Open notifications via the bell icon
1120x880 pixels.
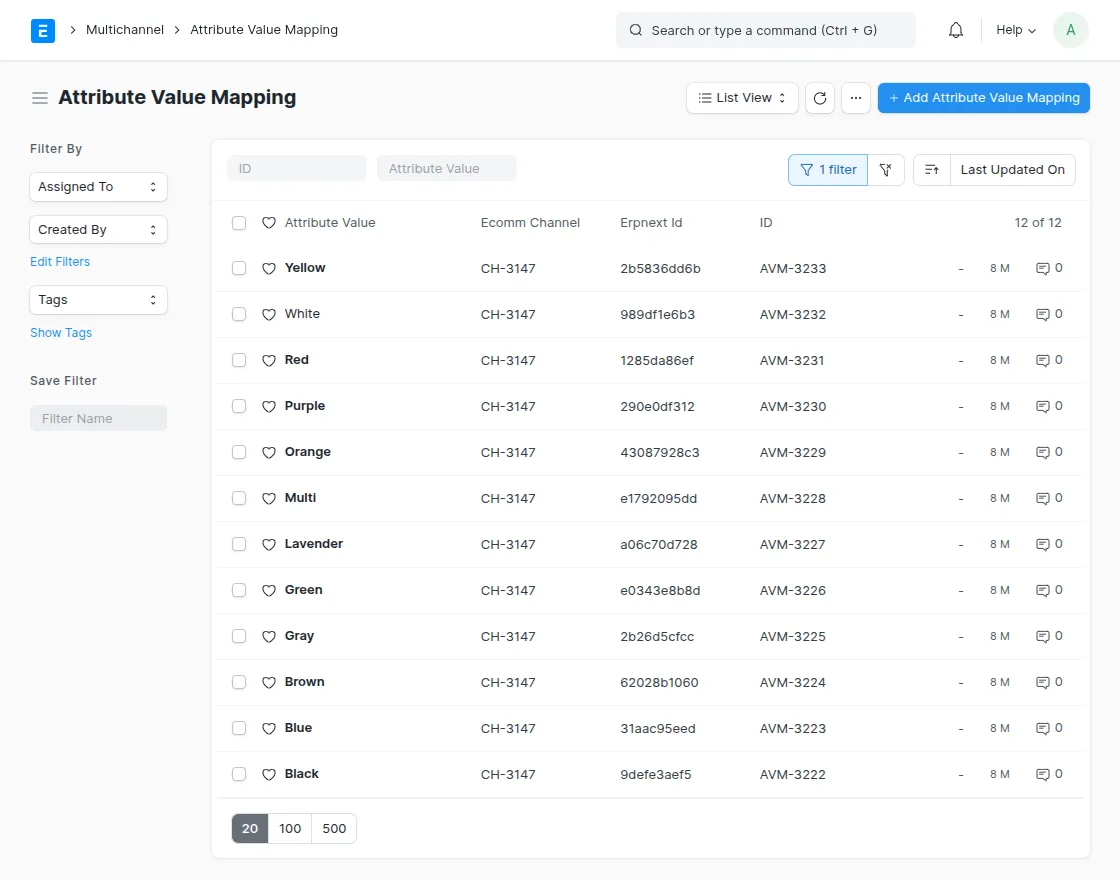click(955, 30)
